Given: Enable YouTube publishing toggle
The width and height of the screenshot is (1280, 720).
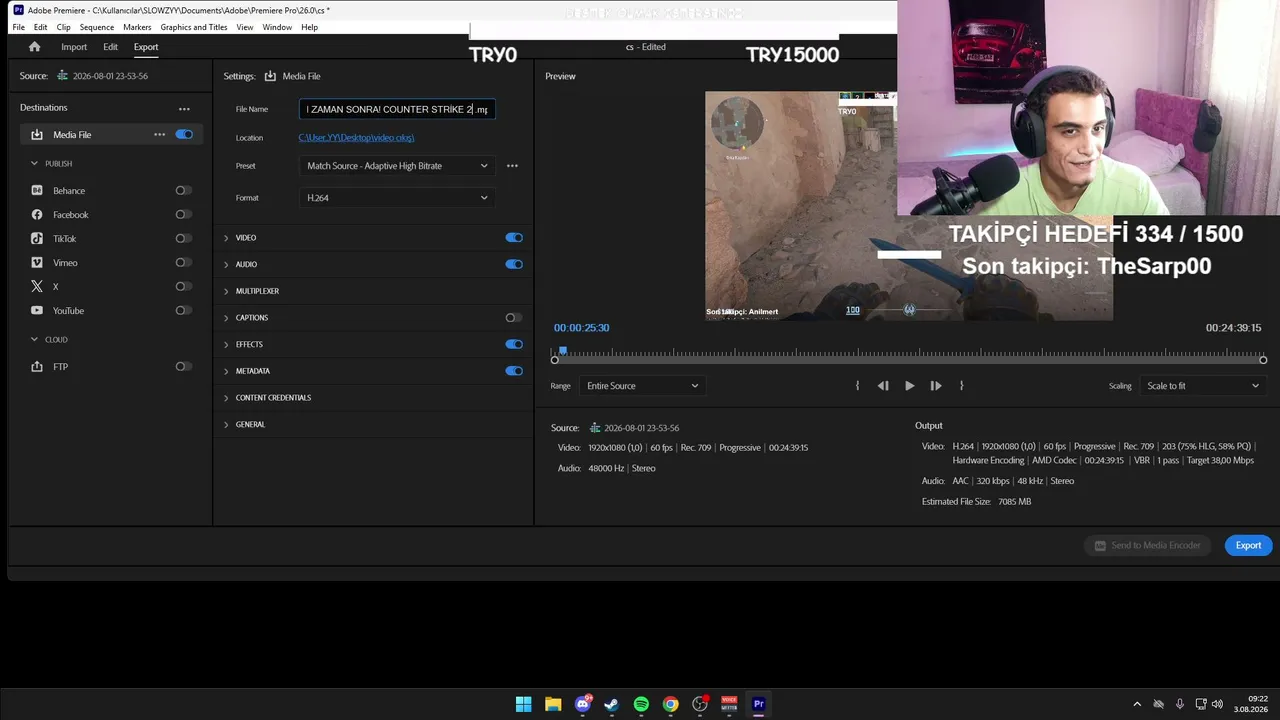Looking at the screenshot, I should pyautogui.click(x=183, y=311).
